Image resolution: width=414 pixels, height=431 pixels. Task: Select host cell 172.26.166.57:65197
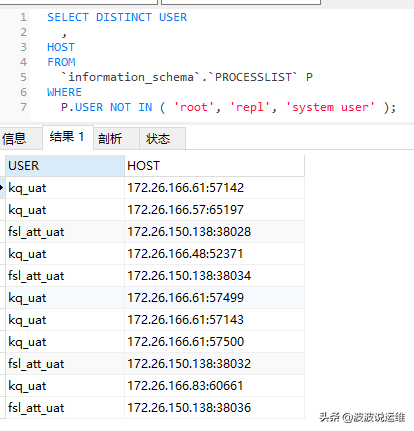point(214,210)
